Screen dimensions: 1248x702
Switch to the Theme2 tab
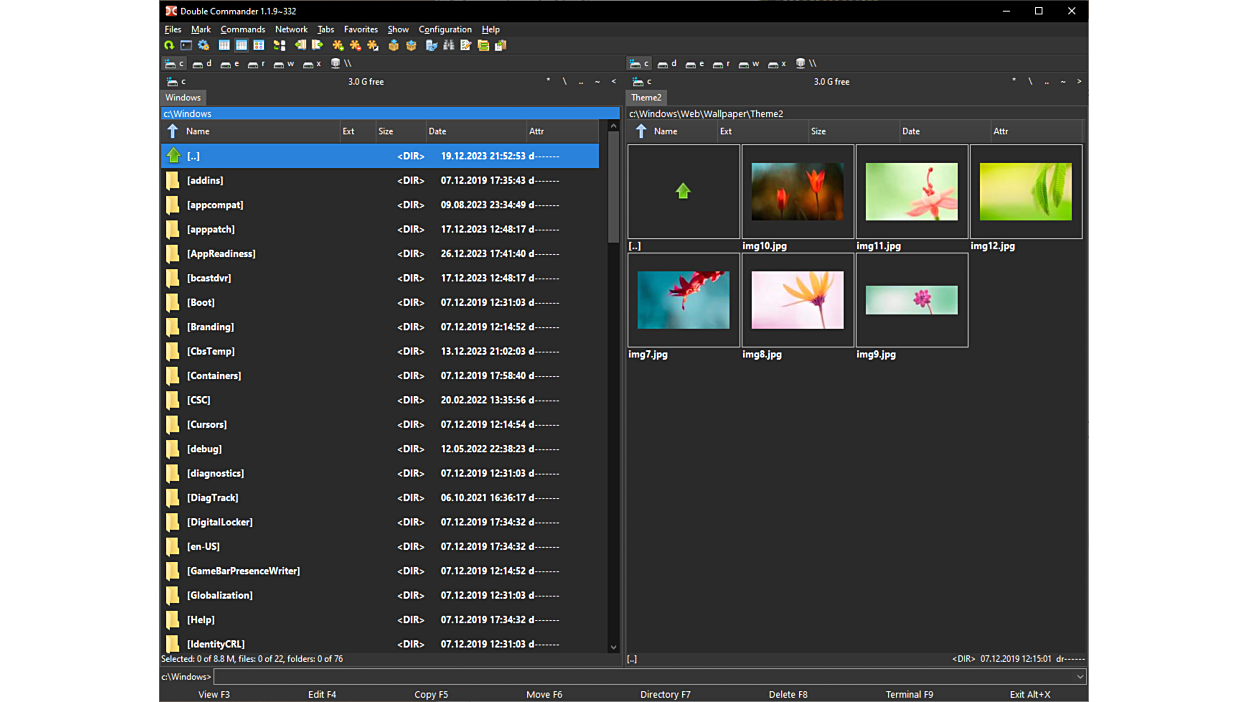(x=645, y=98)
